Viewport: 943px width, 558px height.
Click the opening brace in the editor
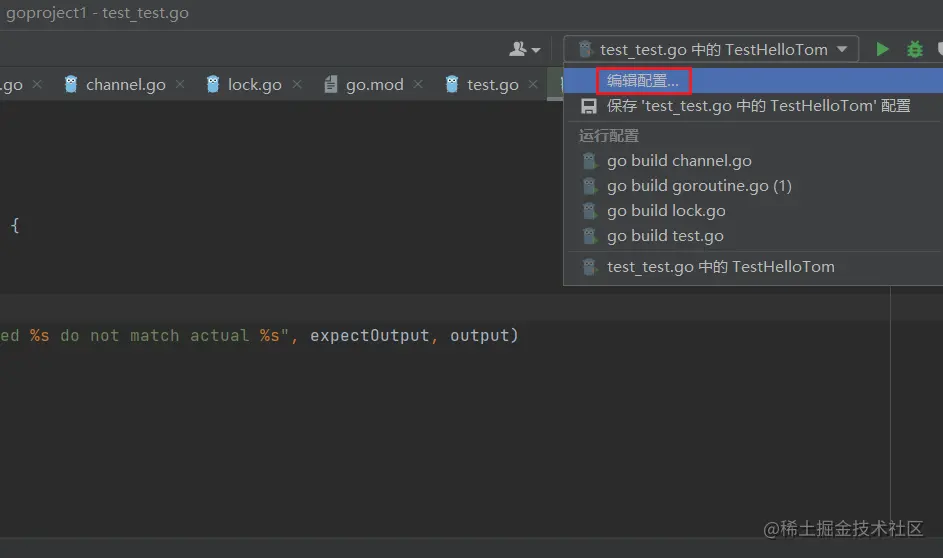15,225
